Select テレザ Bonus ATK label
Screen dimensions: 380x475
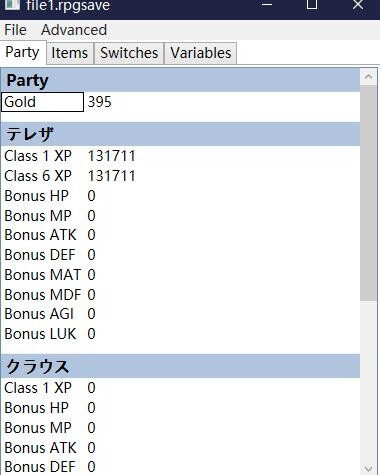tap(40, 235)
